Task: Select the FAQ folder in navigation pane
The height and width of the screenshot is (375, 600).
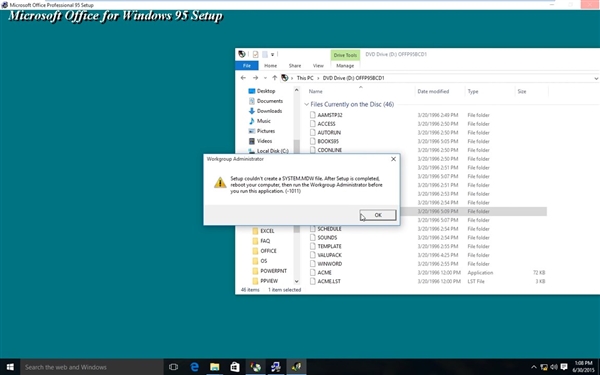Action: [261, 241]
